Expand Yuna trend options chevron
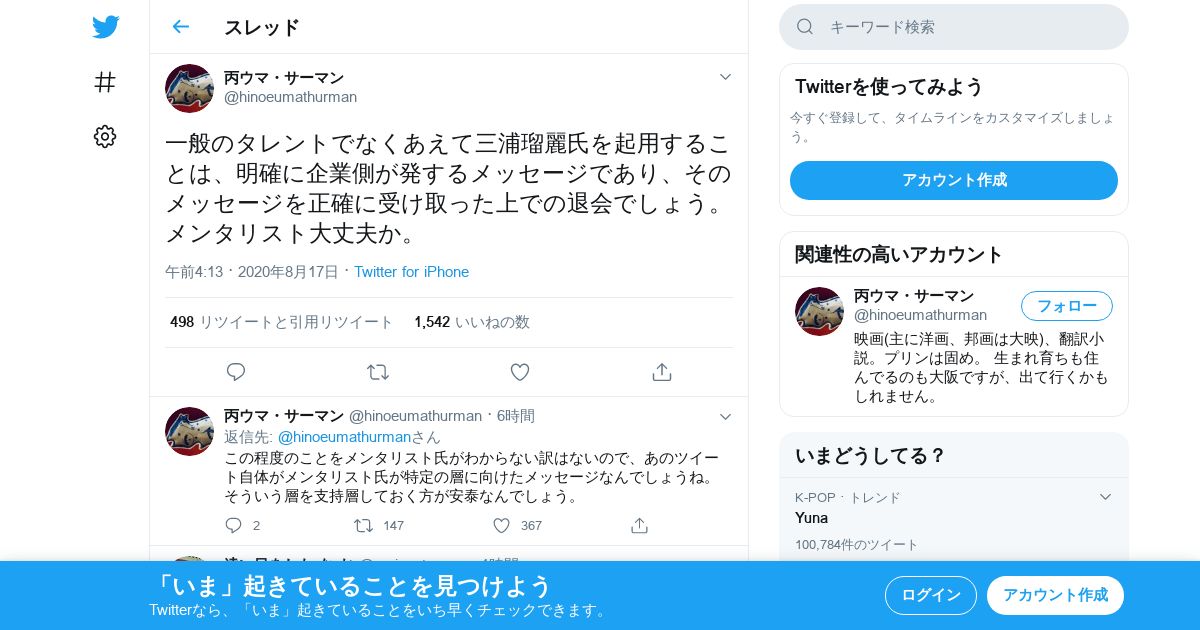This screenshot has width=1200, height=630. (1105, 497)
